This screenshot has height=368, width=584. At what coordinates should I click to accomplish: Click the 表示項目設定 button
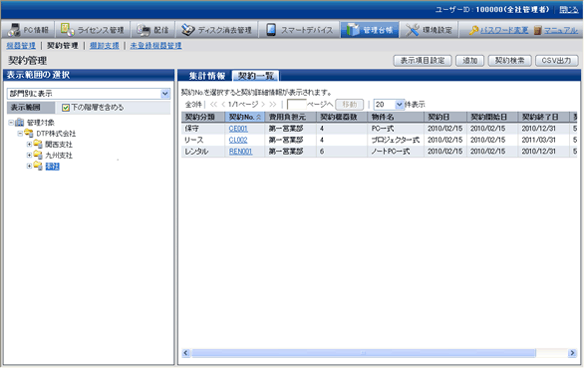(422, 61)
